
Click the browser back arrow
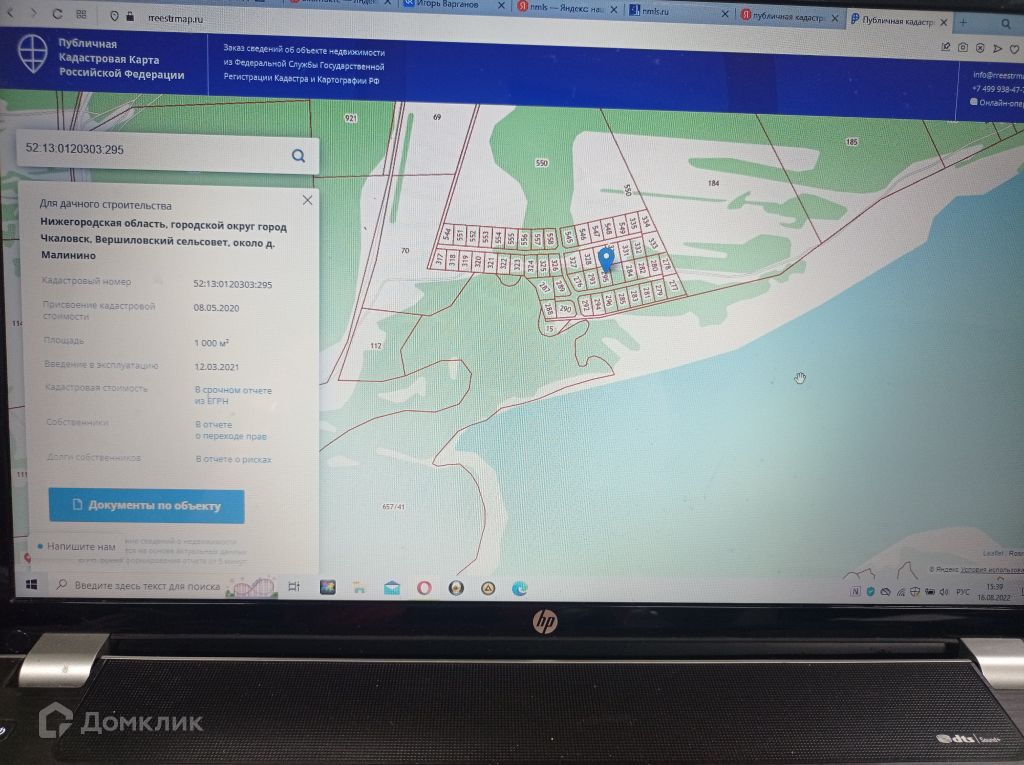coord(10,12)
